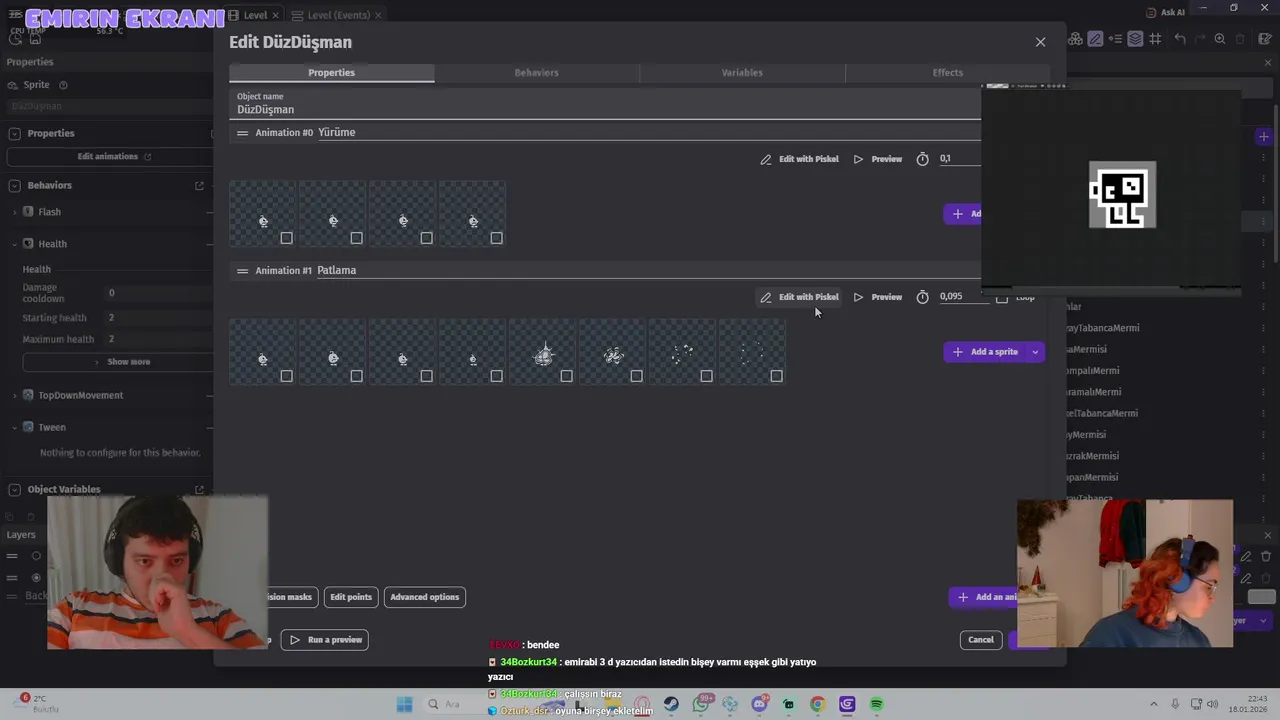Screen dimensions: 1280x720
Task: Toggle the layers panel toolbar icon
Action: coord(1135,39)
